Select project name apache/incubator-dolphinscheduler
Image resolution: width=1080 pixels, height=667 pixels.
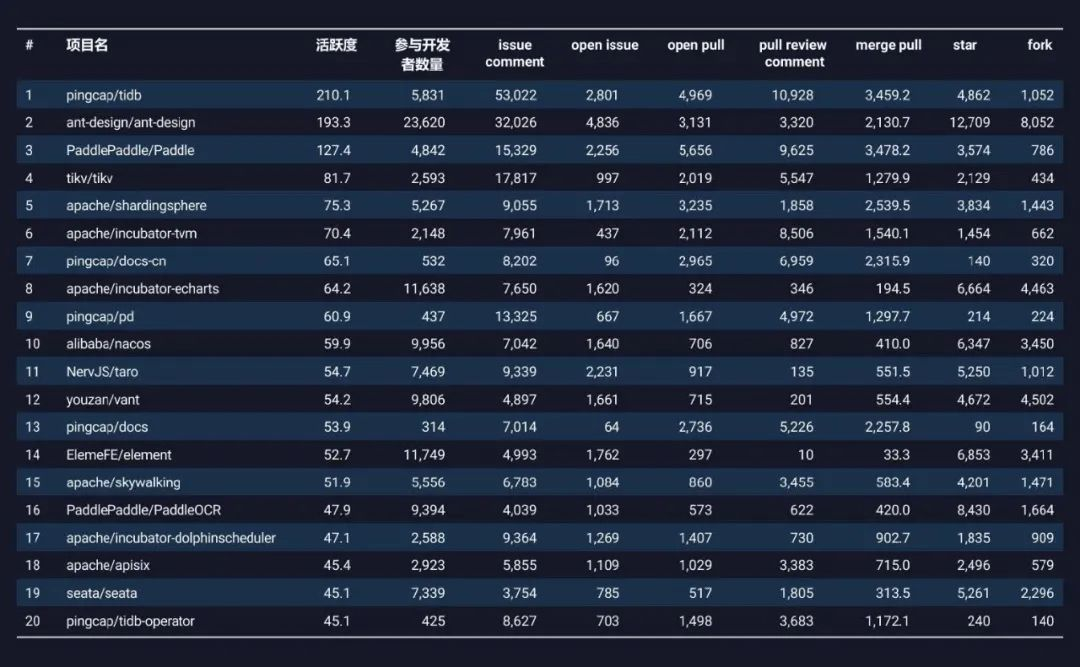click(171, 537)
